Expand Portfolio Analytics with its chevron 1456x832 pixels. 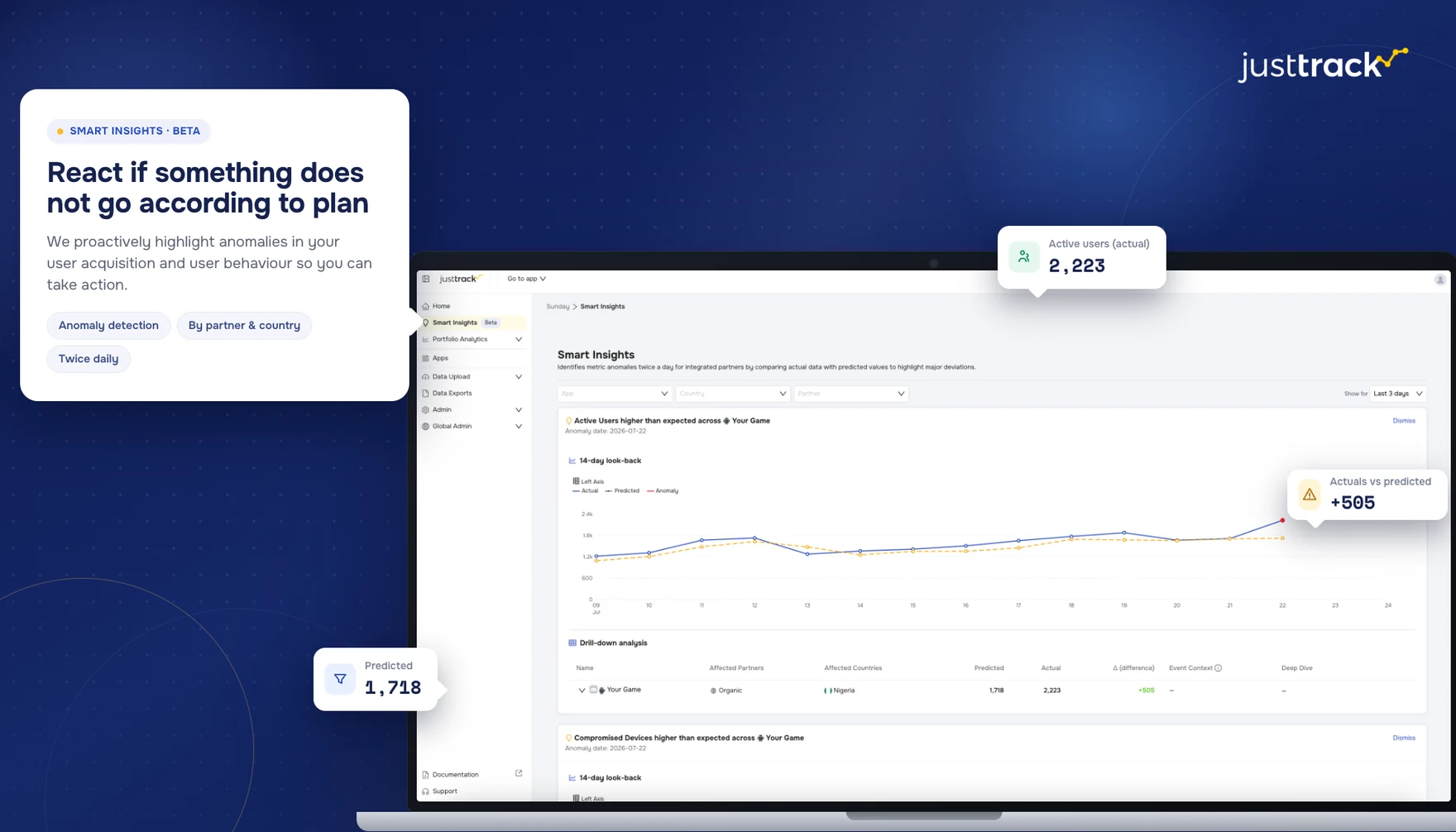(519, 339)
